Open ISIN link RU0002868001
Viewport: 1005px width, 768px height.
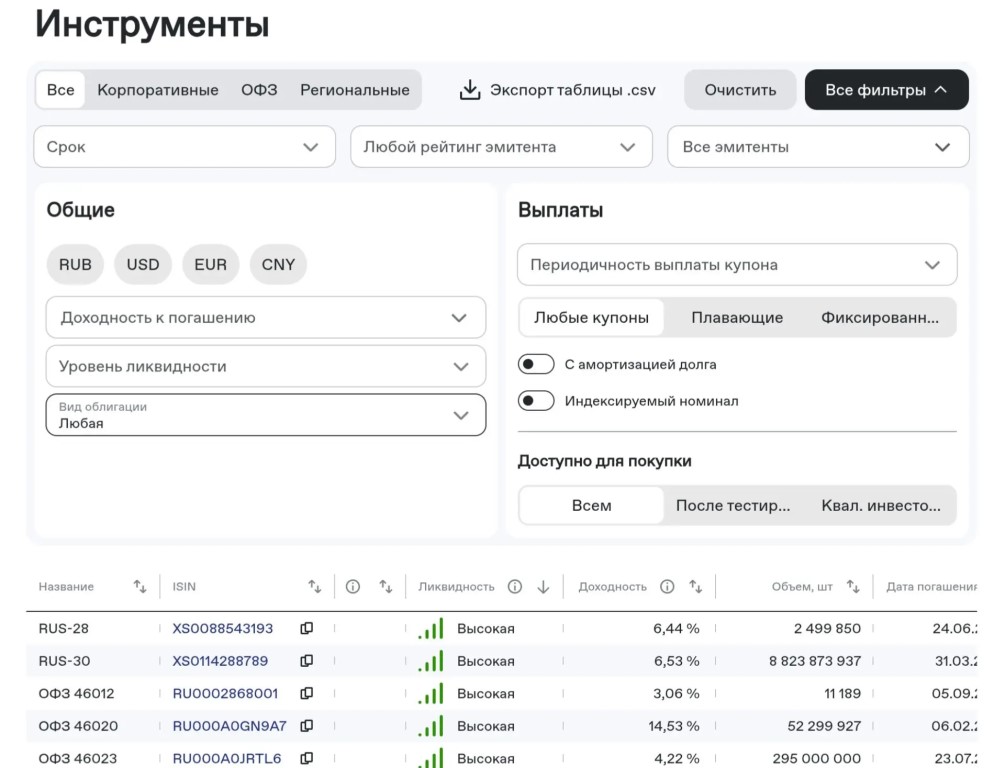pyautogui.click(x=225, y=693)
